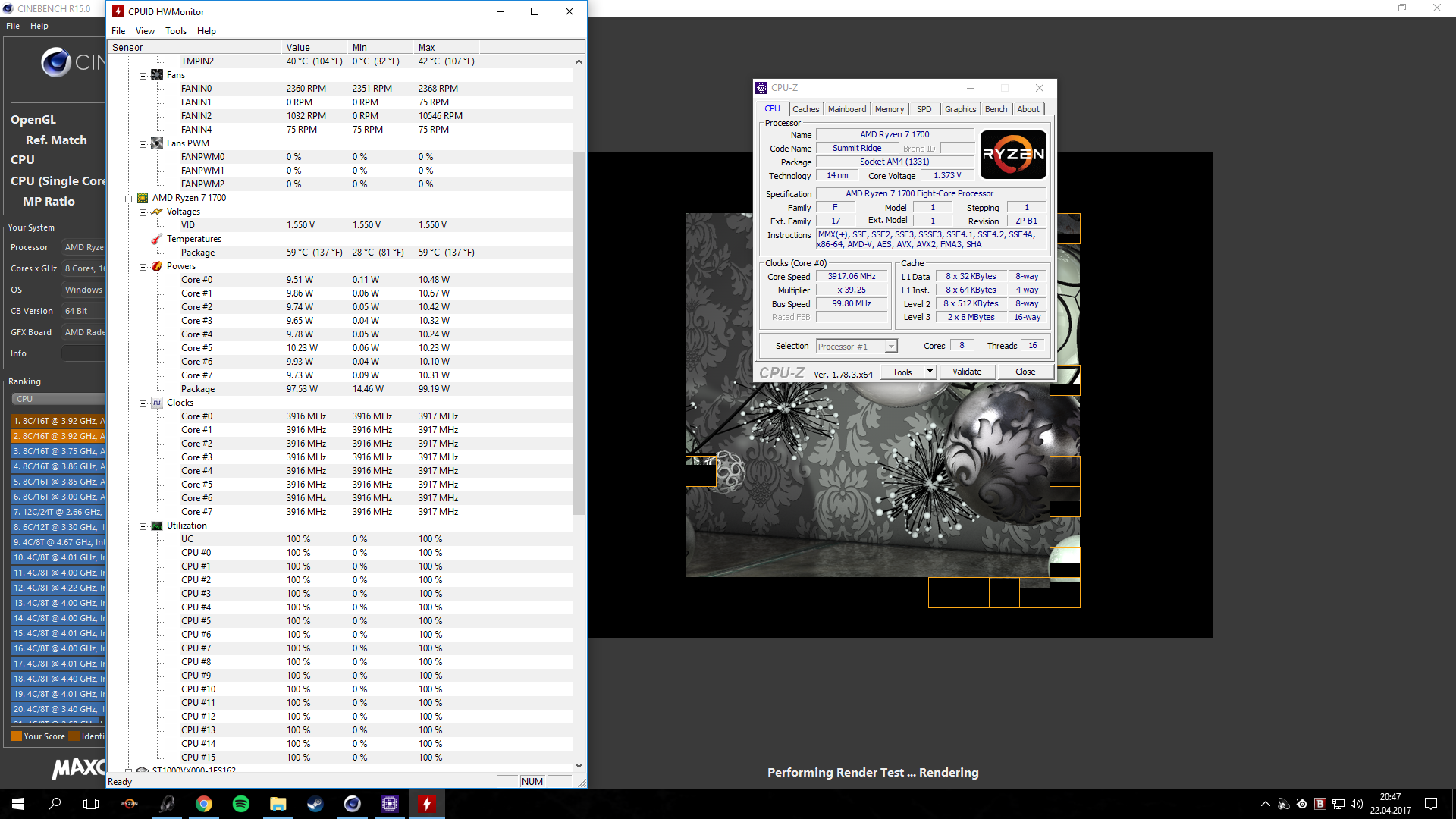1456x819 pixels.
Task: Click HWMonitor scrollbar up arrow
Action: tap(579, 61)
